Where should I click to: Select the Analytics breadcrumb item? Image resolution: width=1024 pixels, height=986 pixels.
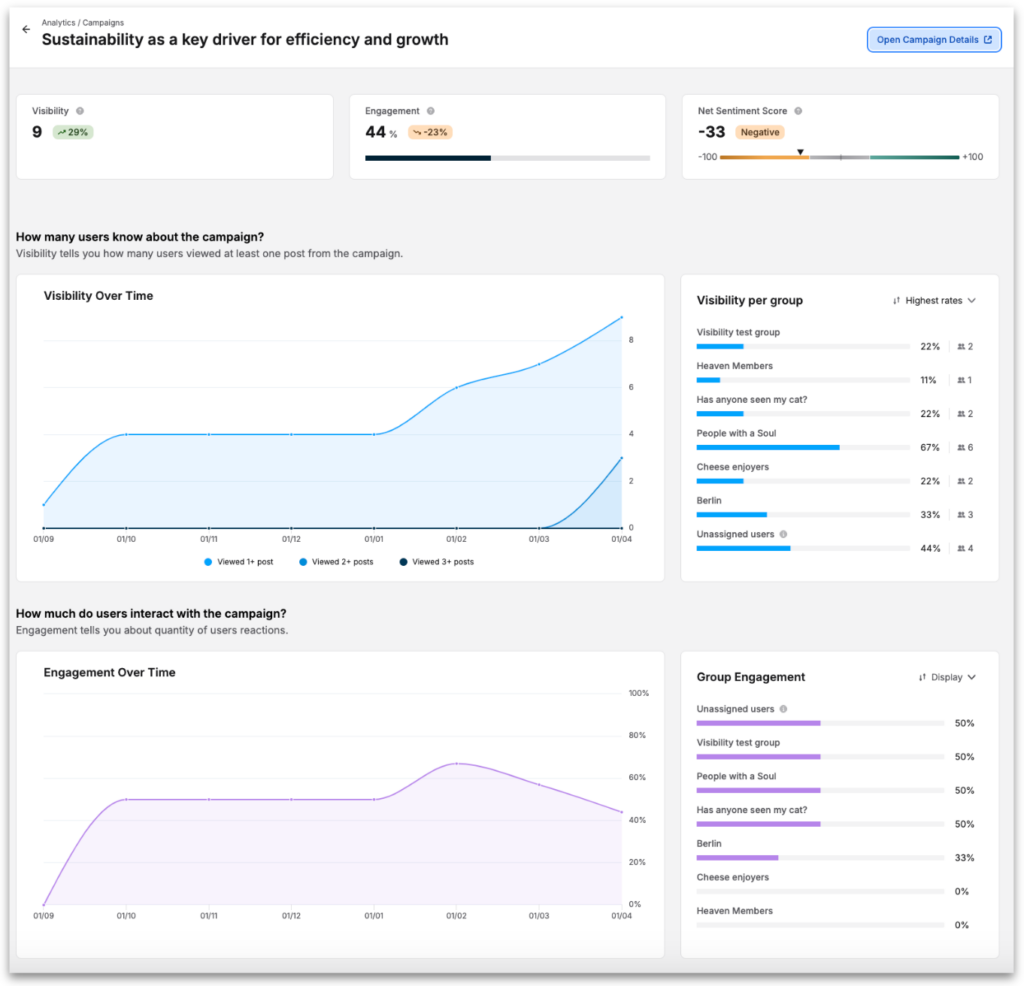58,22
